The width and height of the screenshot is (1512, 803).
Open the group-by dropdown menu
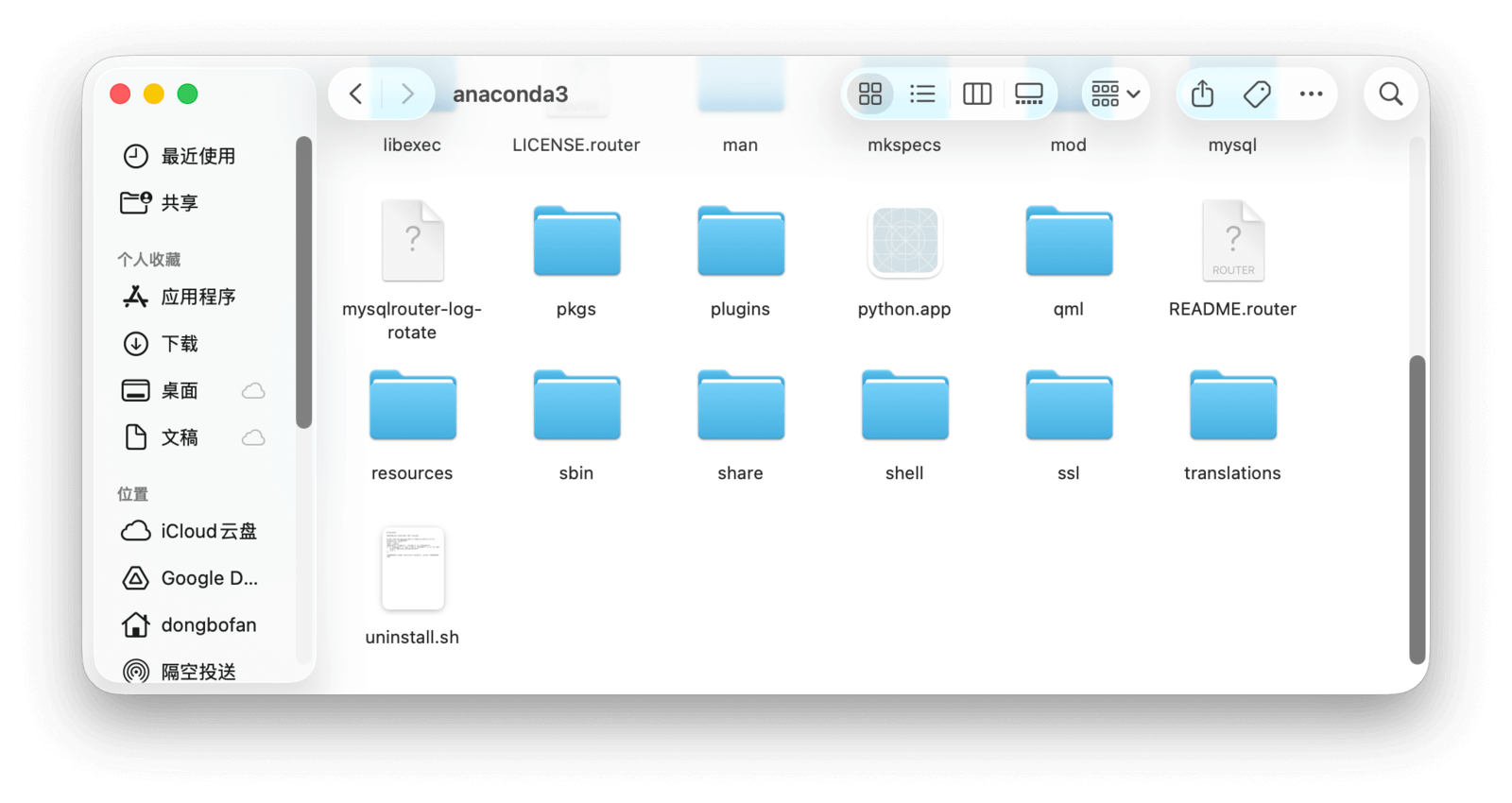[x=1116, y=94]
